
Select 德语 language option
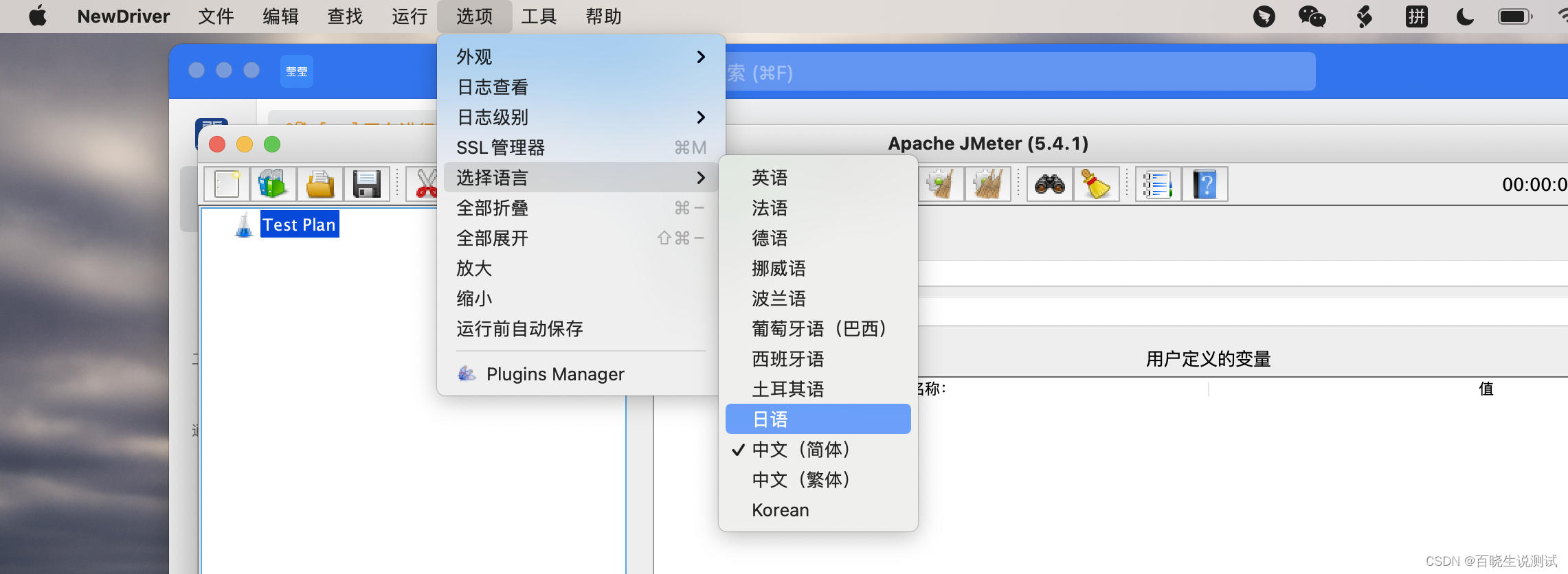coord(818,238)
